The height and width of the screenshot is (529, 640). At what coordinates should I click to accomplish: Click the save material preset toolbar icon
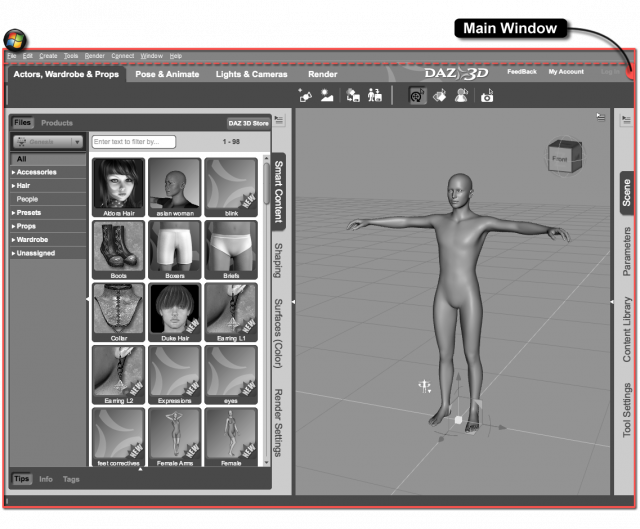pos(353,96)
